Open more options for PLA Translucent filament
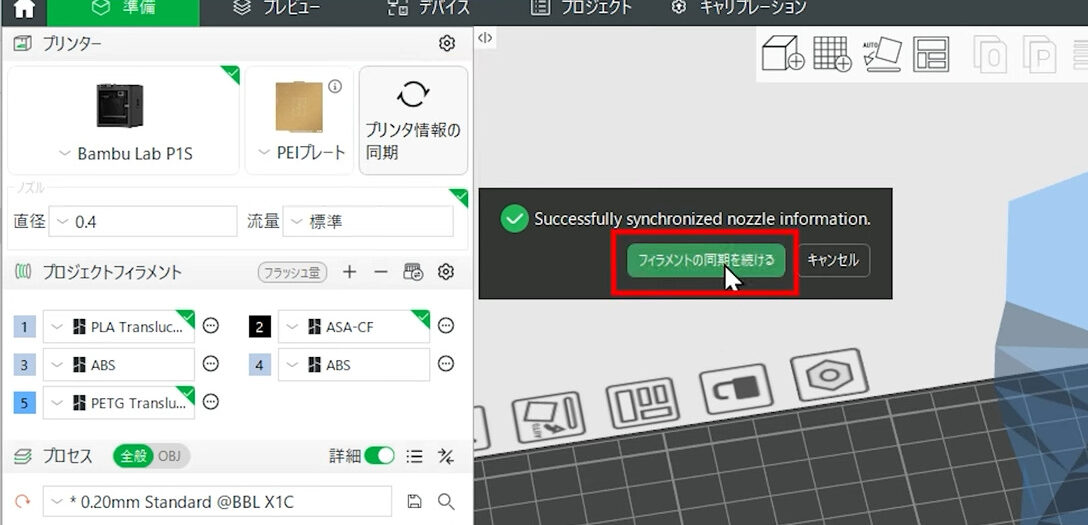Screen dimensions: 1088x525 click(210, 325)
